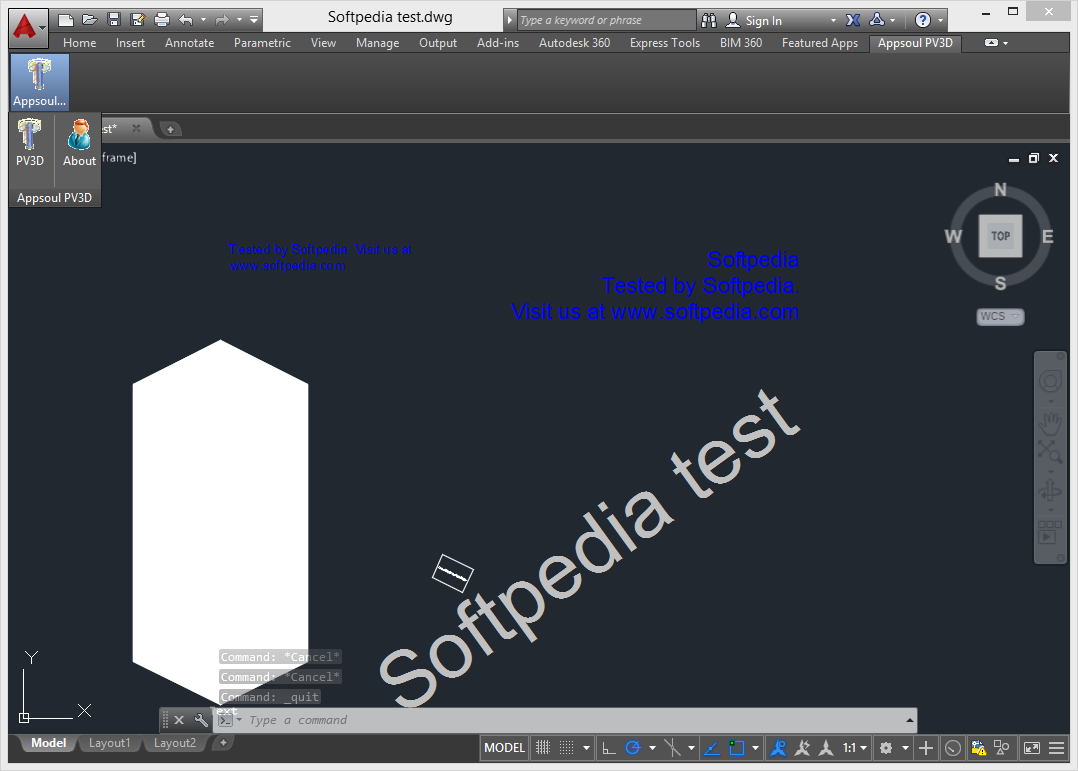Switch to the Home ribbon tab
Screen dimensions: 1078x771
[x=80, y=43]
